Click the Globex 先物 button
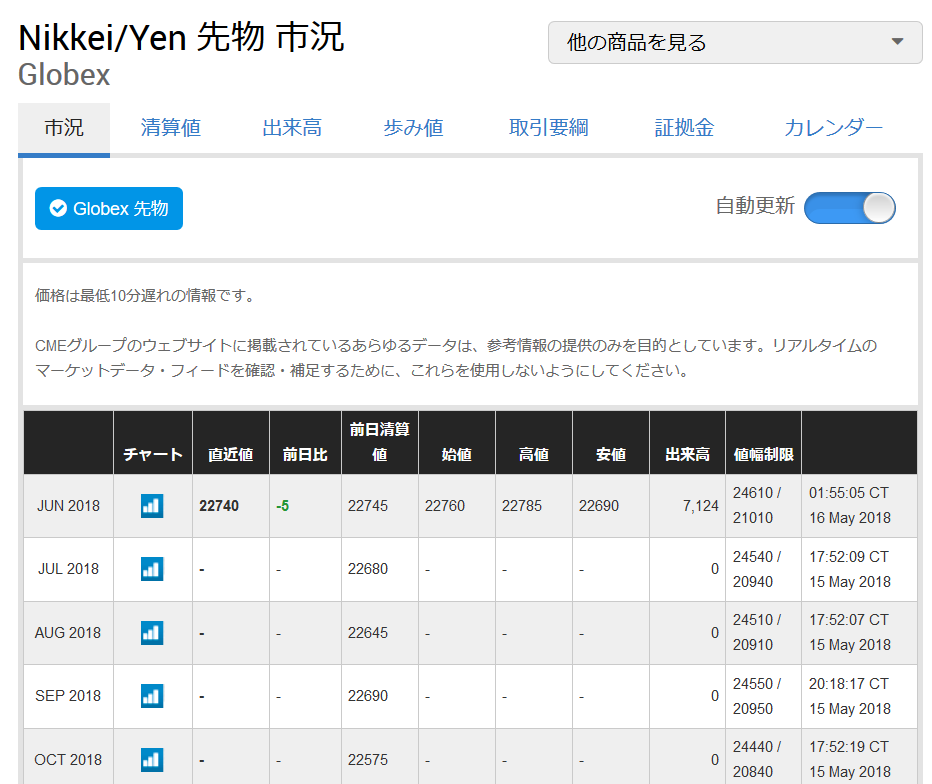This screenshot has height=784, width=932. 109,209
